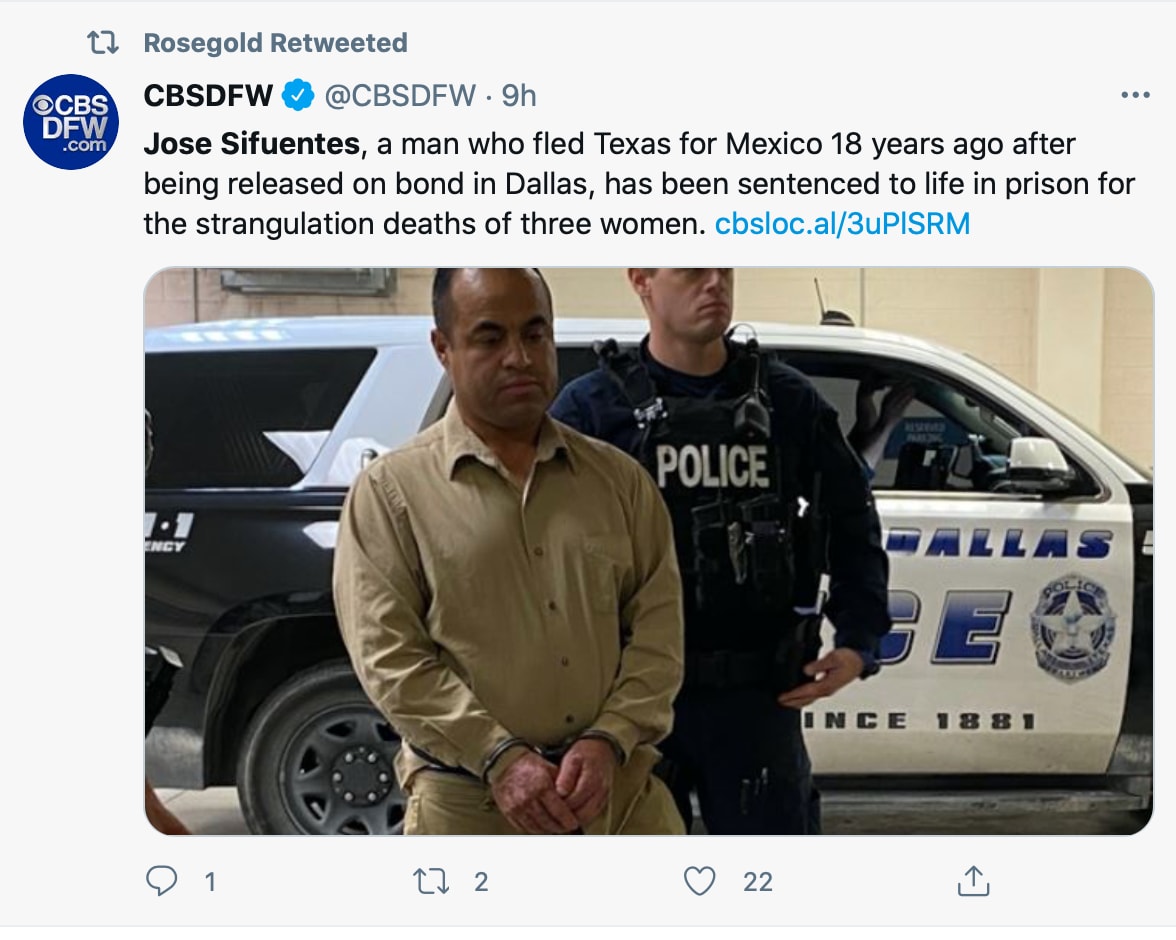Click the reply count of 1
The width and height of the screenshot is (1176, 940).
[210, 881]
